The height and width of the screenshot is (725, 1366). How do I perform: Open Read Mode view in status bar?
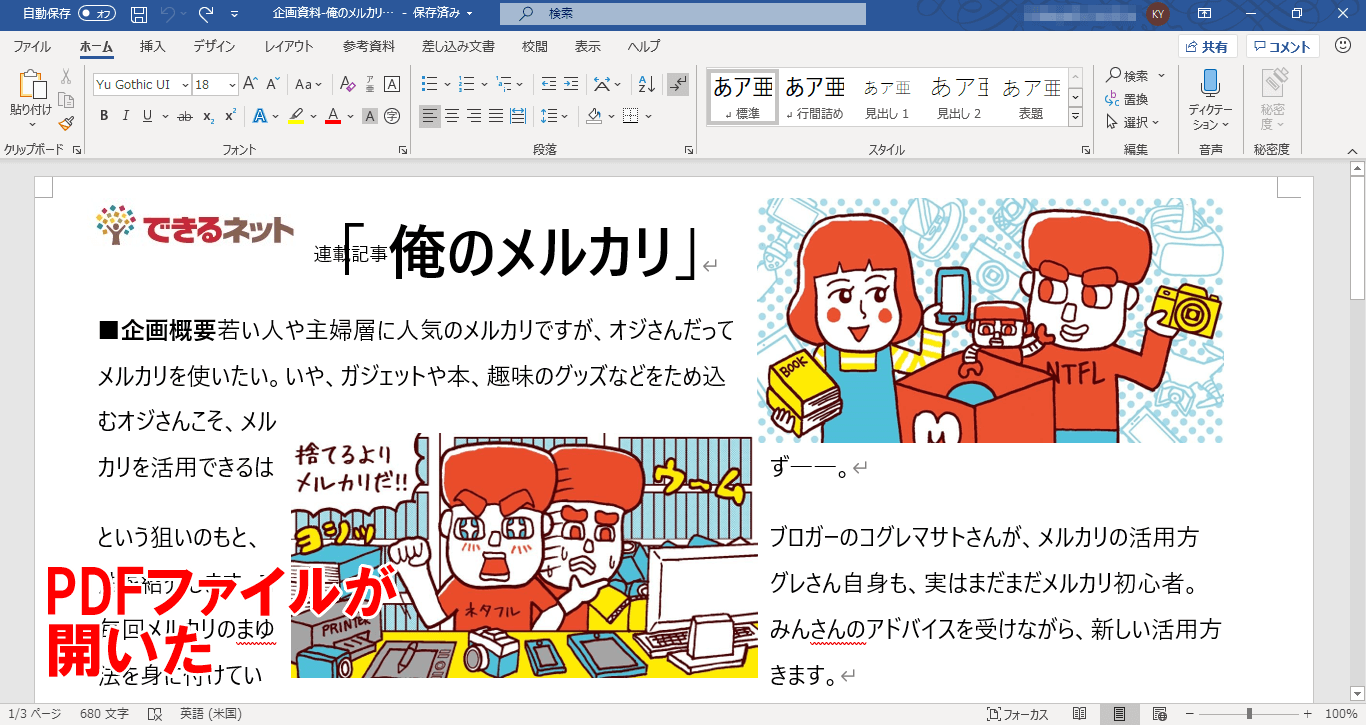pos(1080,714)
